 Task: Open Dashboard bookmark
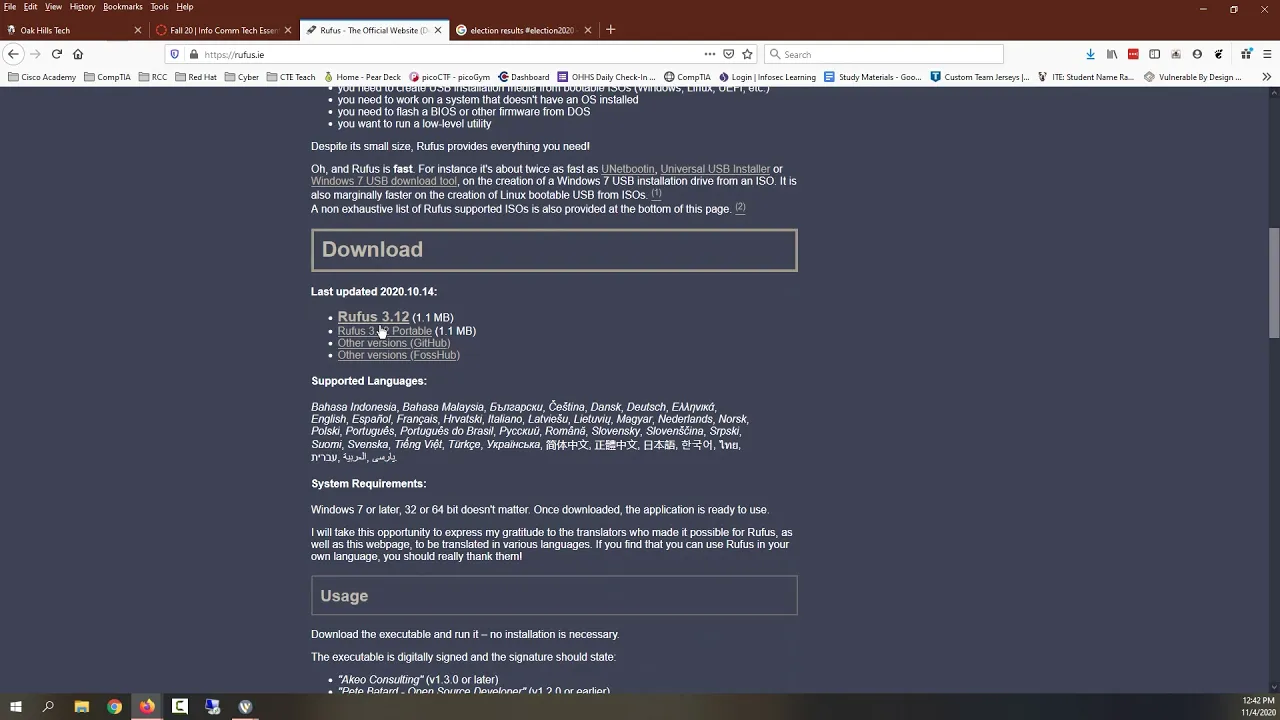coord(524,77)
